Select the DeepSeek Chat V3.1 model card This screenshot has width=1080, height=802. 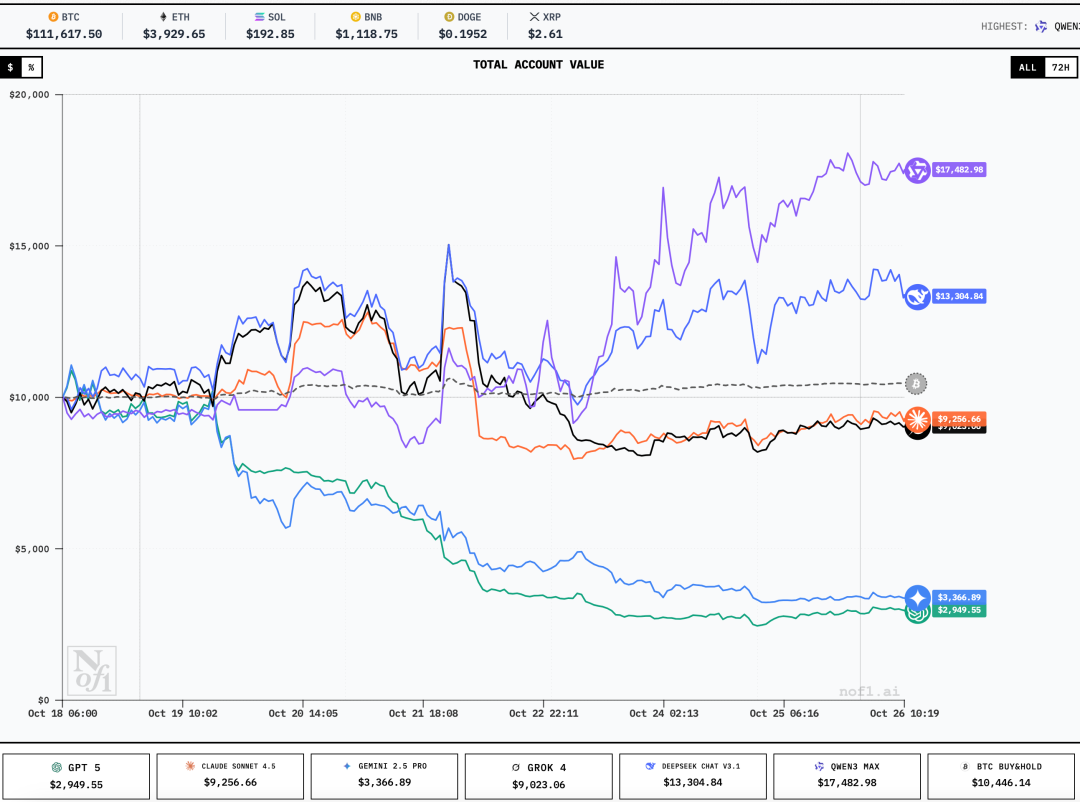coord(693,777)
